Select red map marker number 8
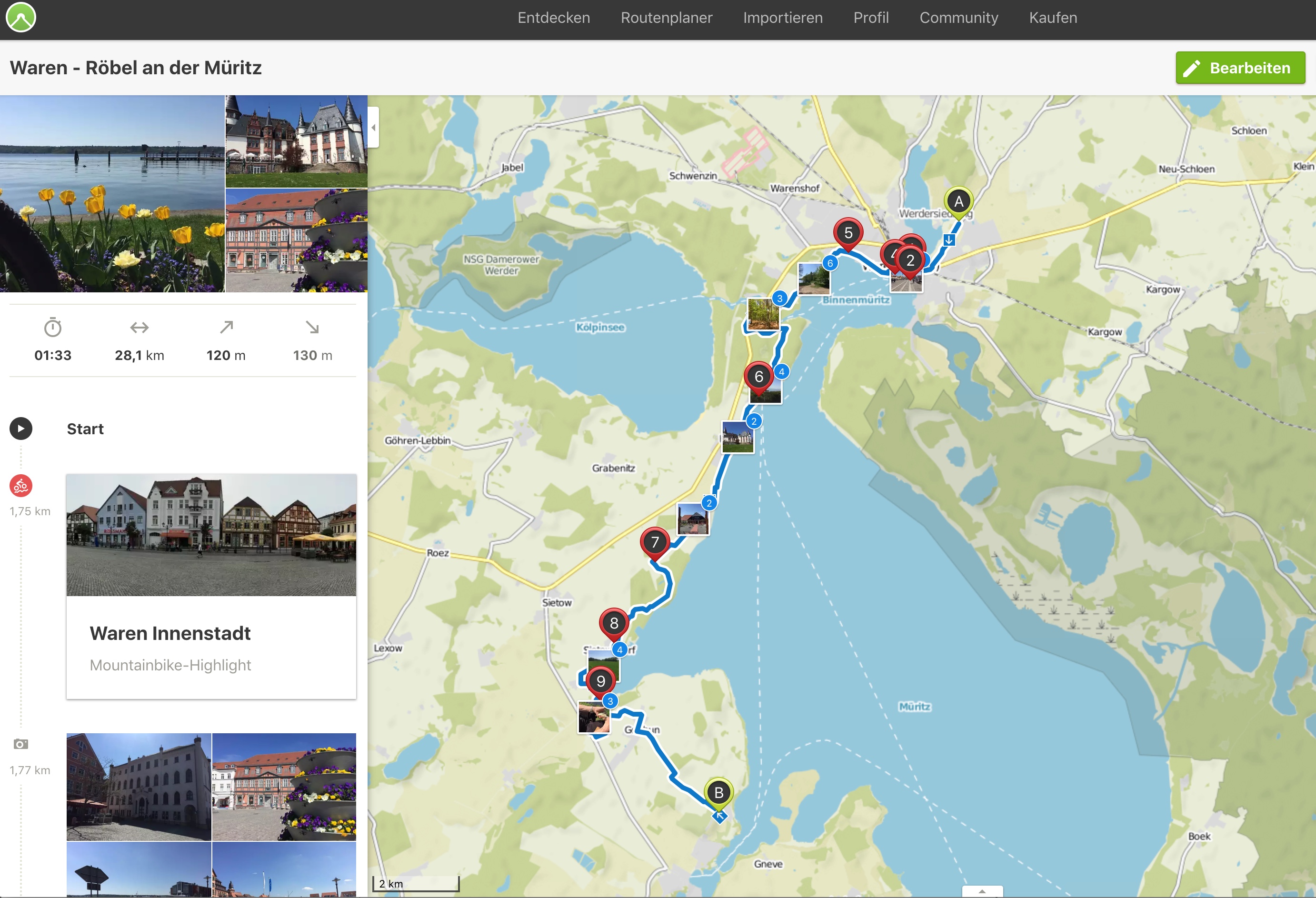 point(614,623)
